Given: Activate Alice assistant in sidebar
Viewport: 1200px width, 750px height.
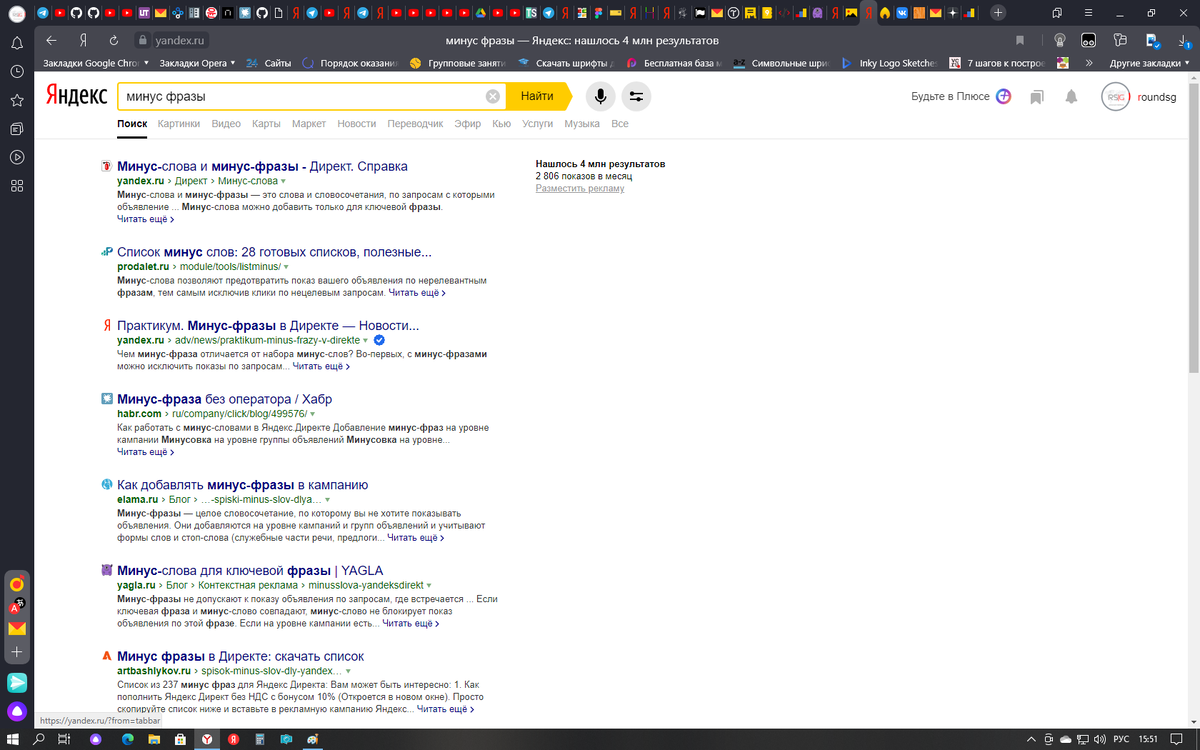Looking at the screenshot, I should click(x=17, y=712).
